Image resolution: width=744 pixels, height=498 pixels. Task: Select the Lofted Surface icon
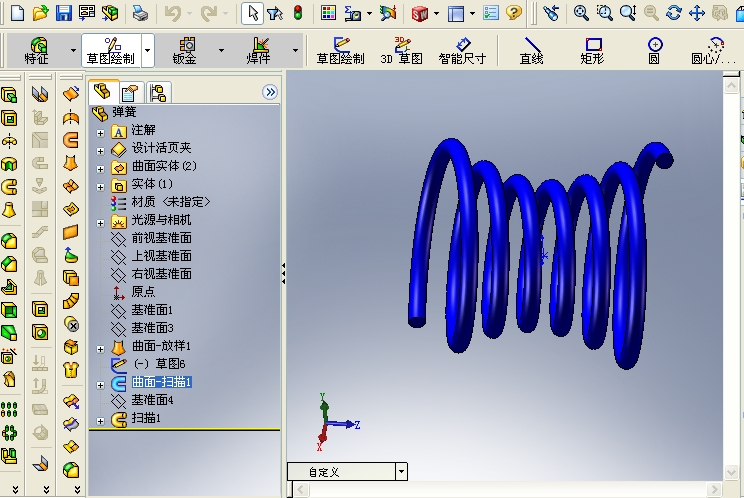click(x=71, y=163)
